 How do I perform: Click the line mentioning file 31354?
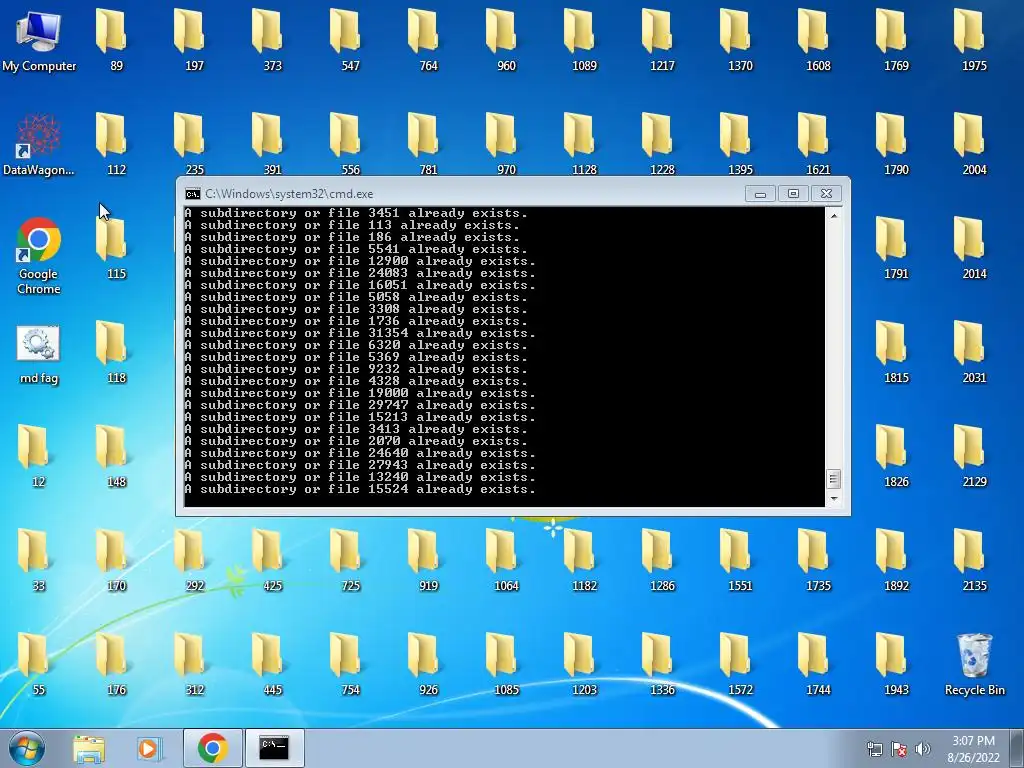359,333
